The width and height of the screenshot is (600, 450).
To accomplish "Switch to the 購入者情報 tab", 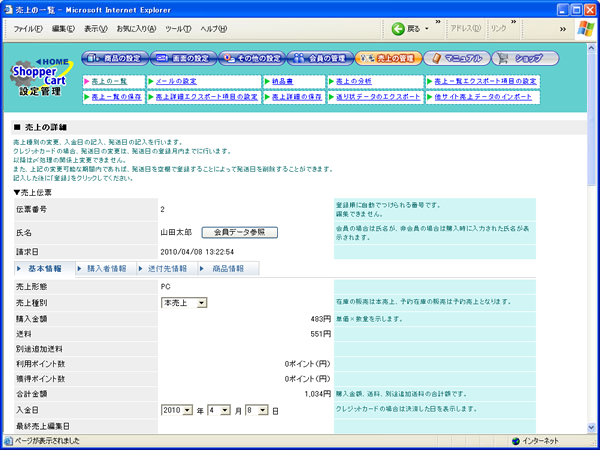I will pos(106,269).
